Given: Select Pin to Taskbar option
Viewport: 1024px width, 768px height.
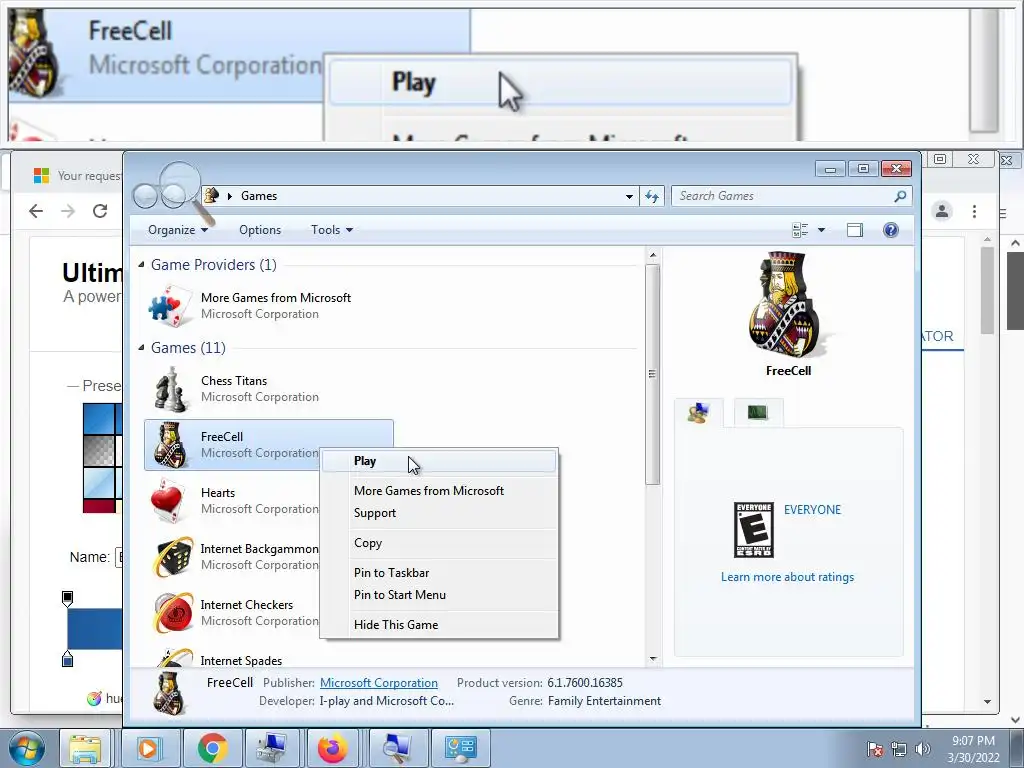Looking at the screenshot, I should click(391, 573).
